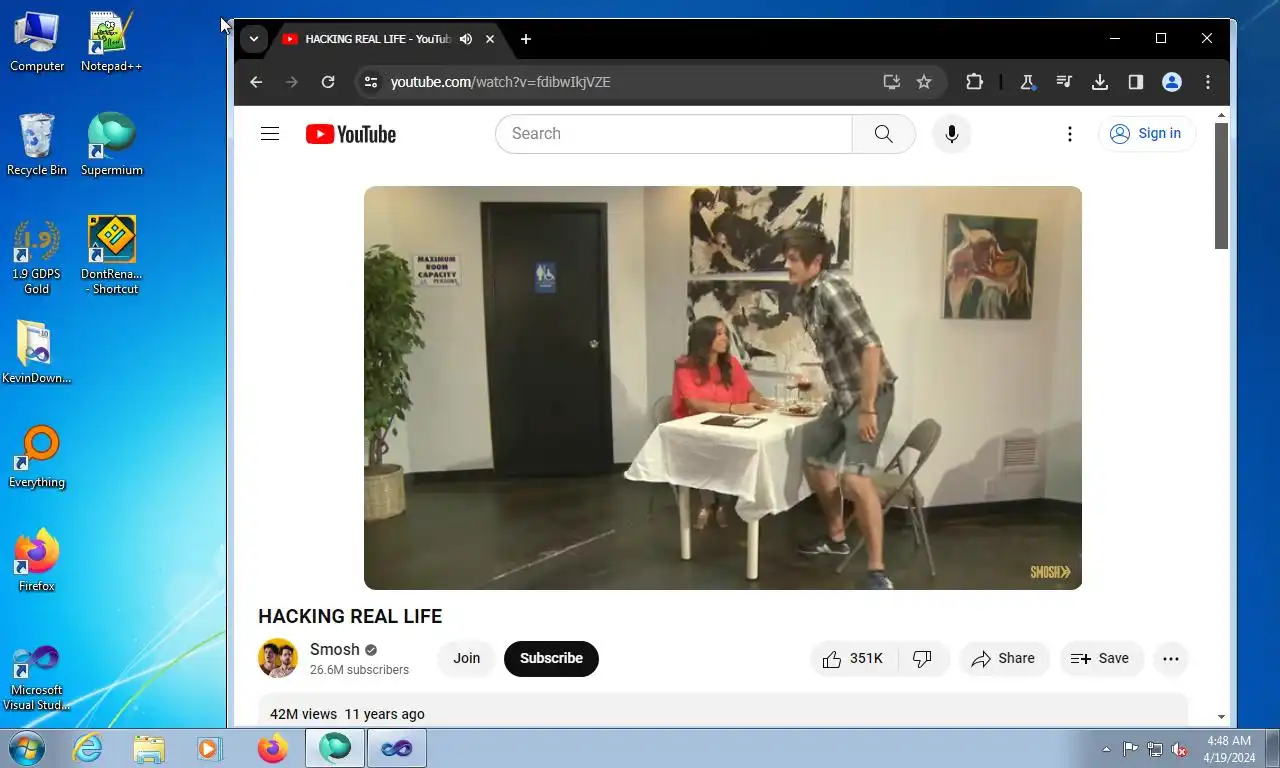
Task: Open the Smosh channel name link
Action: click(x=334, y=649)
